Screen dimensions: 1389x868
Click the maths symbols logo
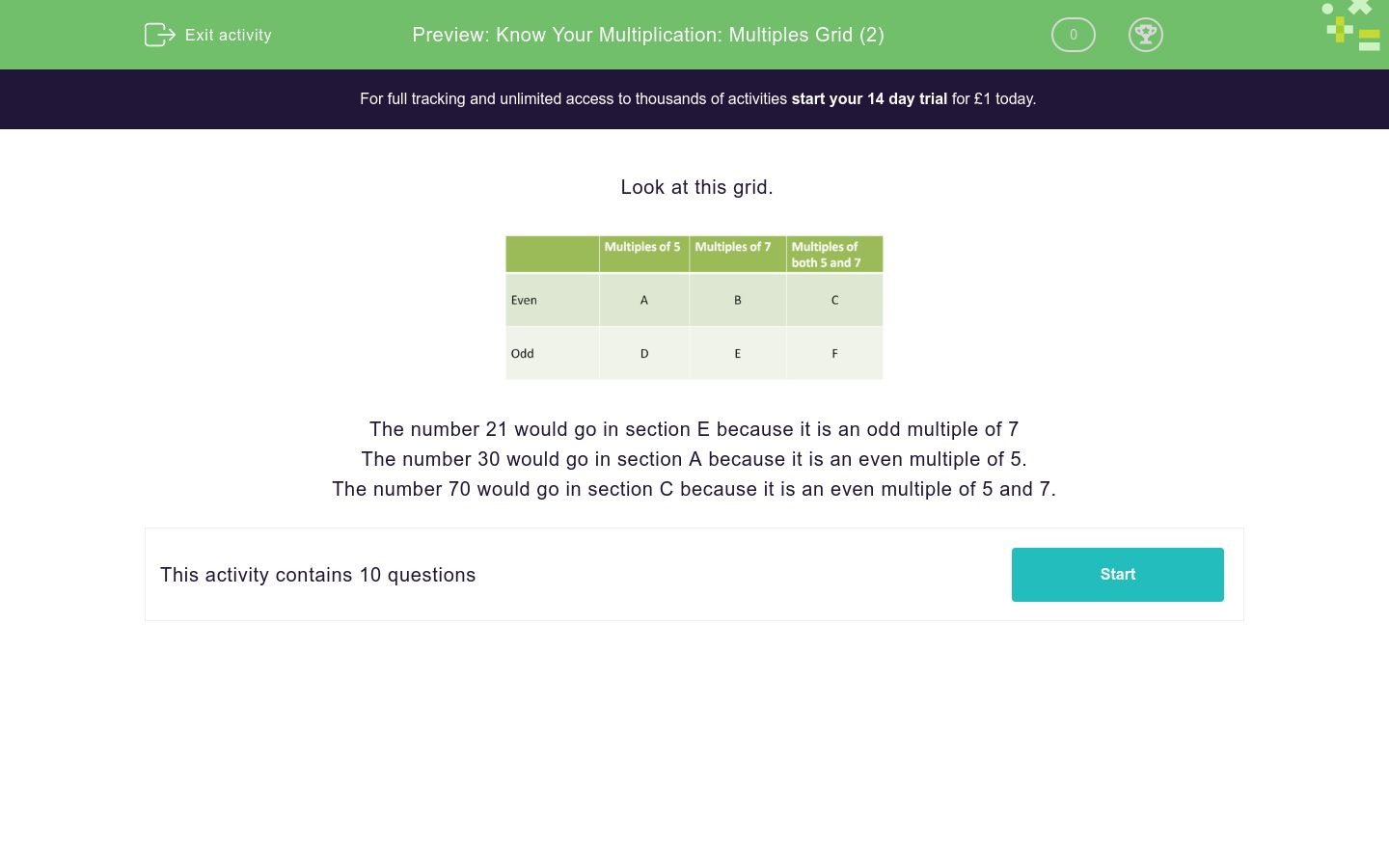point(1352,26)
